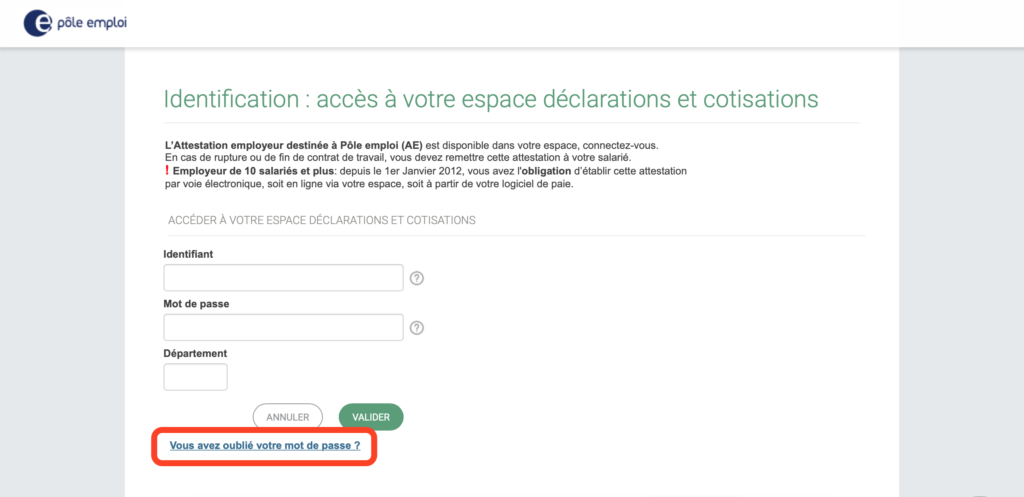Submit the form with the Valider button
The height and width of the screenshot is (497, 1024).
(x=371, y=417)
